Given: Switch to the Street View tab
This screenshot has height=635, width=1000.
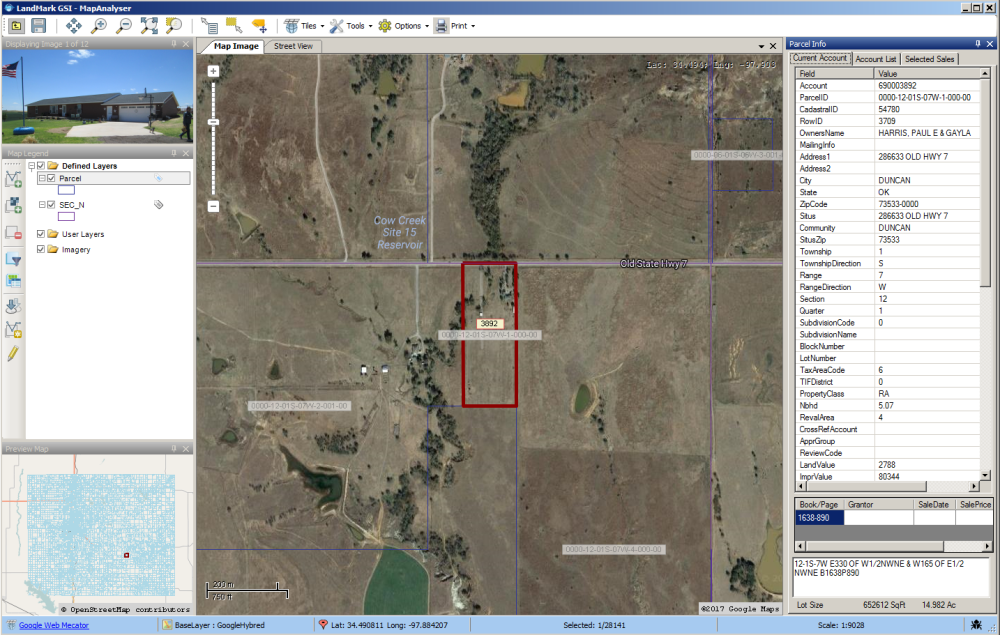Looking at the screenshot, I should 293,46.
